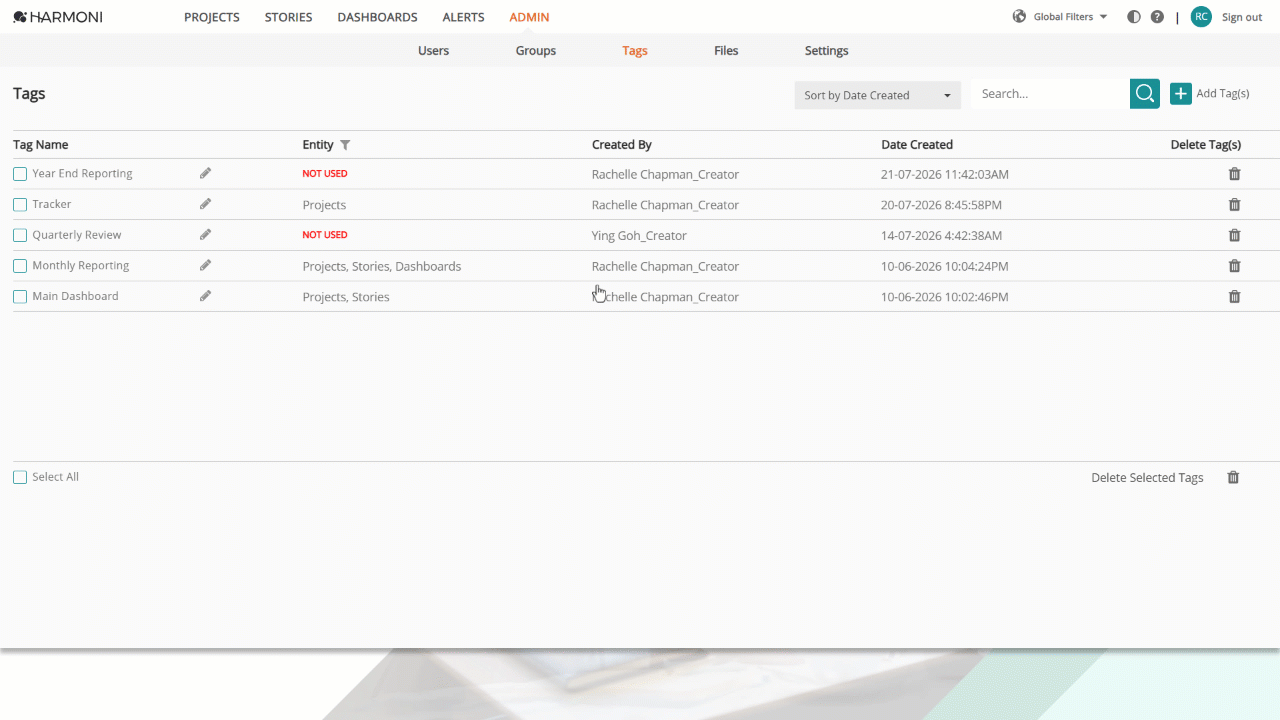Switch to the Groups tab
The image size is (1280, 720).
pos(536,51)
